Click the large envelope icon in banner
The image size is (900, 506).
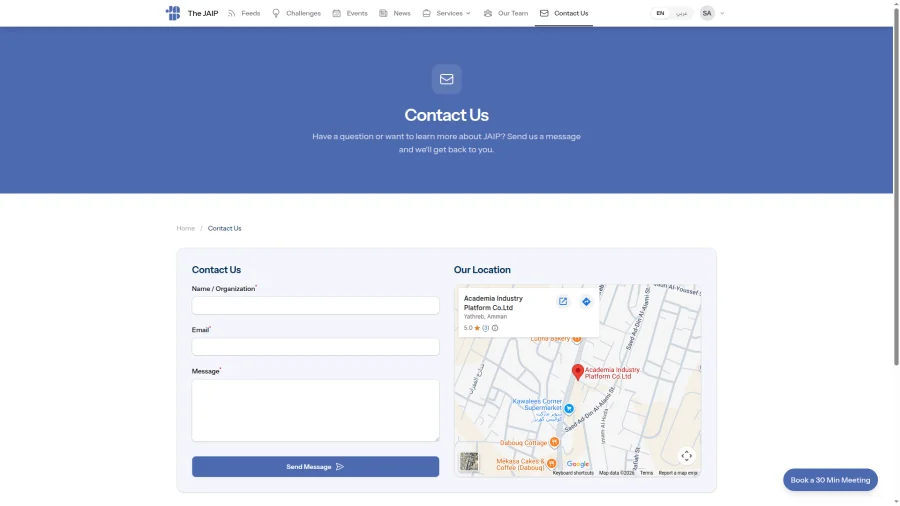click(x=447, y=79)
